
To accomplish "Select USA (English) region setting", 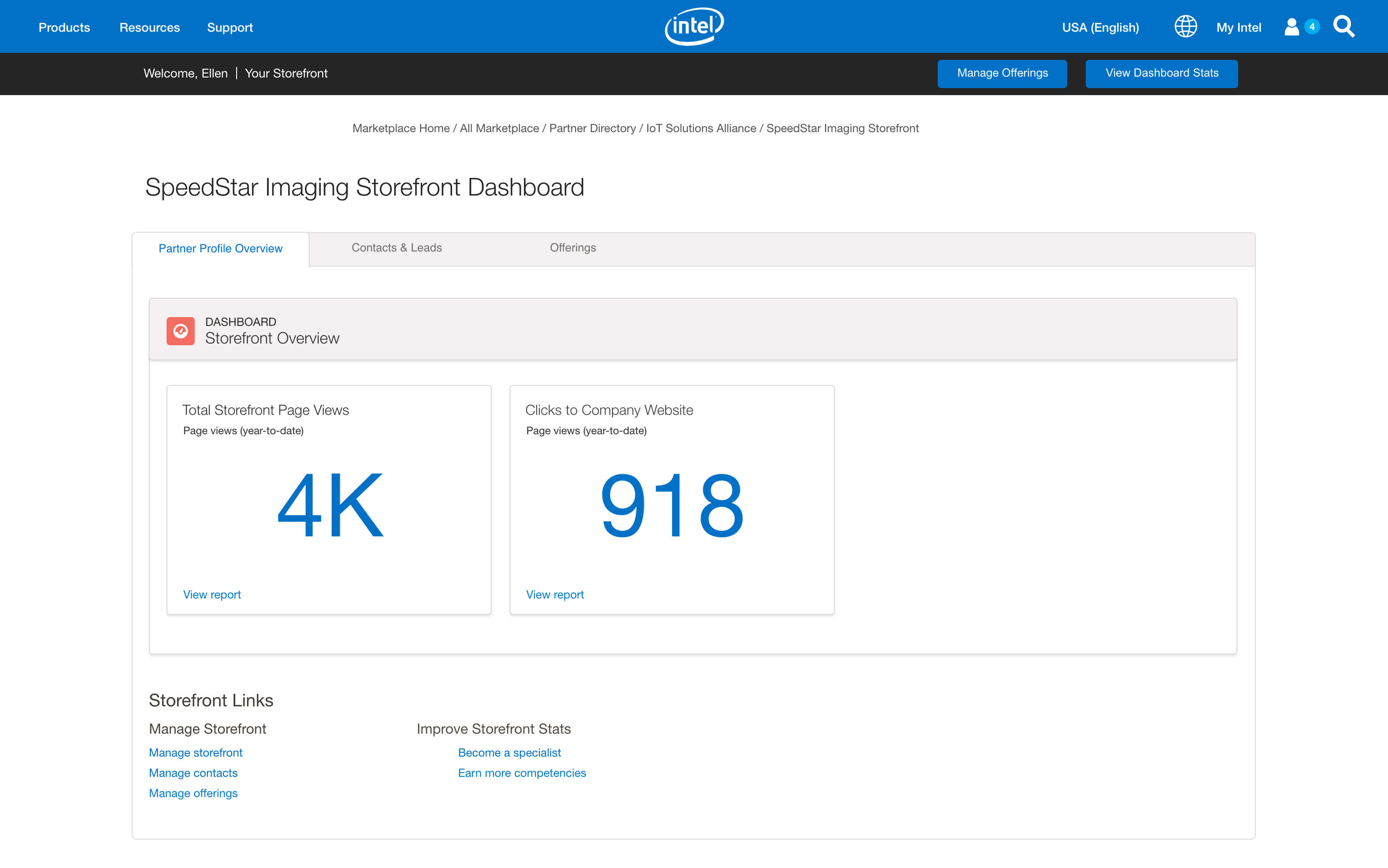I will 1100,28.
